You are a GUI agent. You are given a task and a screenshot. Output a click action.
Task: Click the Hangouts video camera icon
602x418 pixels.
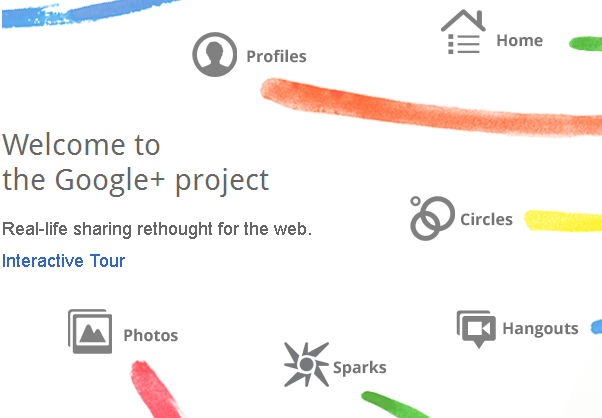pyautogui.click(x=476, y=329)
